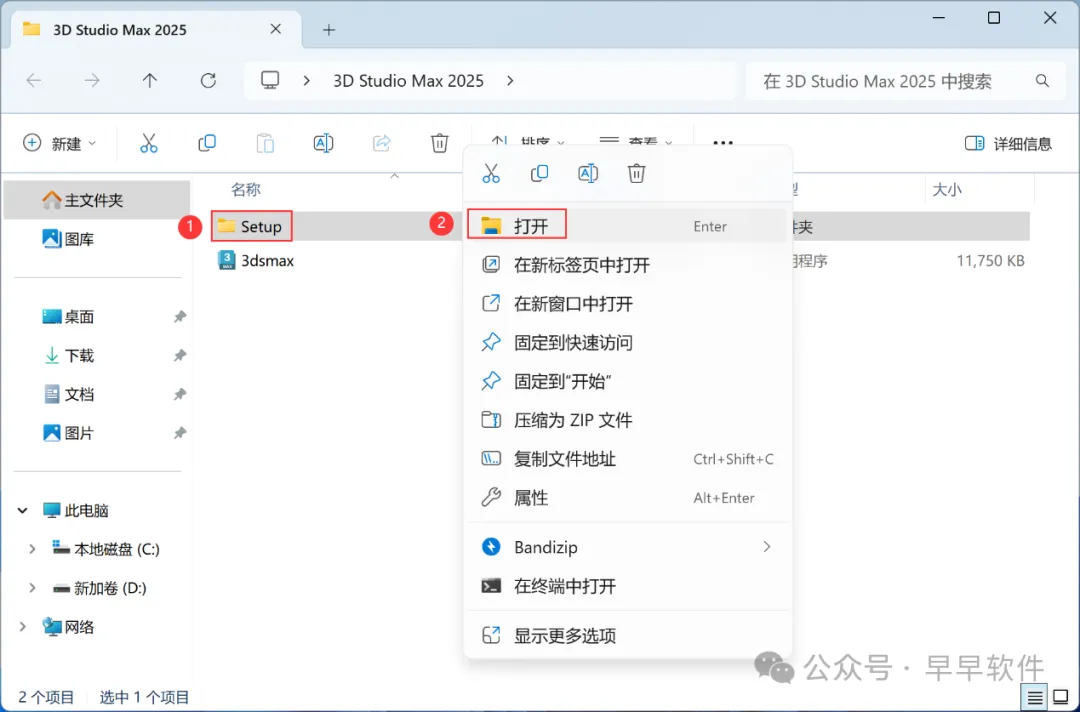
Task: Click the 3D Studio Max 2025 tab title
Action: point(120,30)
